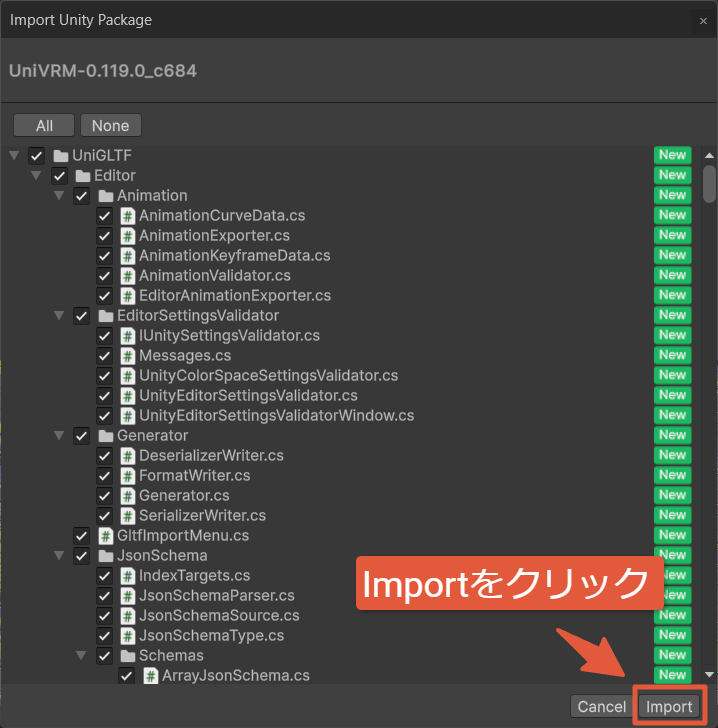Click the AnimationValidator.cs script icon
This screenshot has width=718, height=728.
[128, 276]
